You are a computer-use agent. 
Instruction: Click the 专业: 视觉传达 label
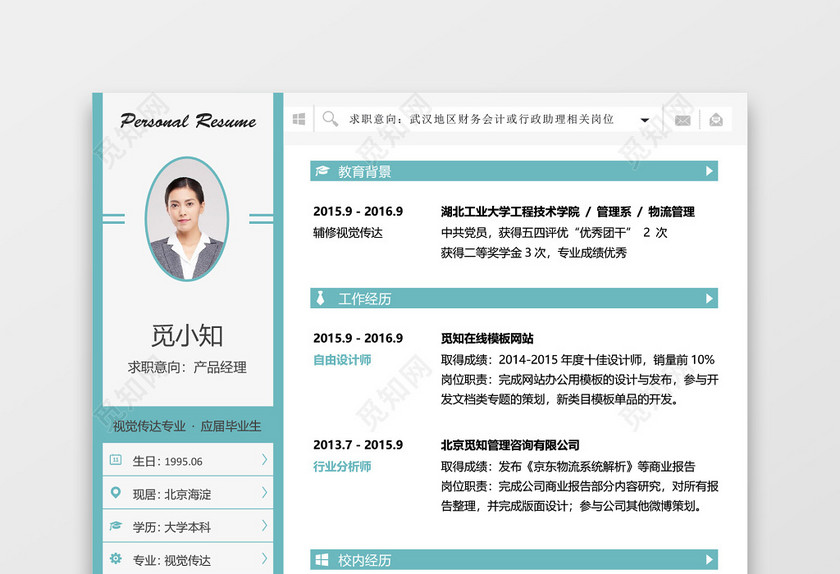171,561
